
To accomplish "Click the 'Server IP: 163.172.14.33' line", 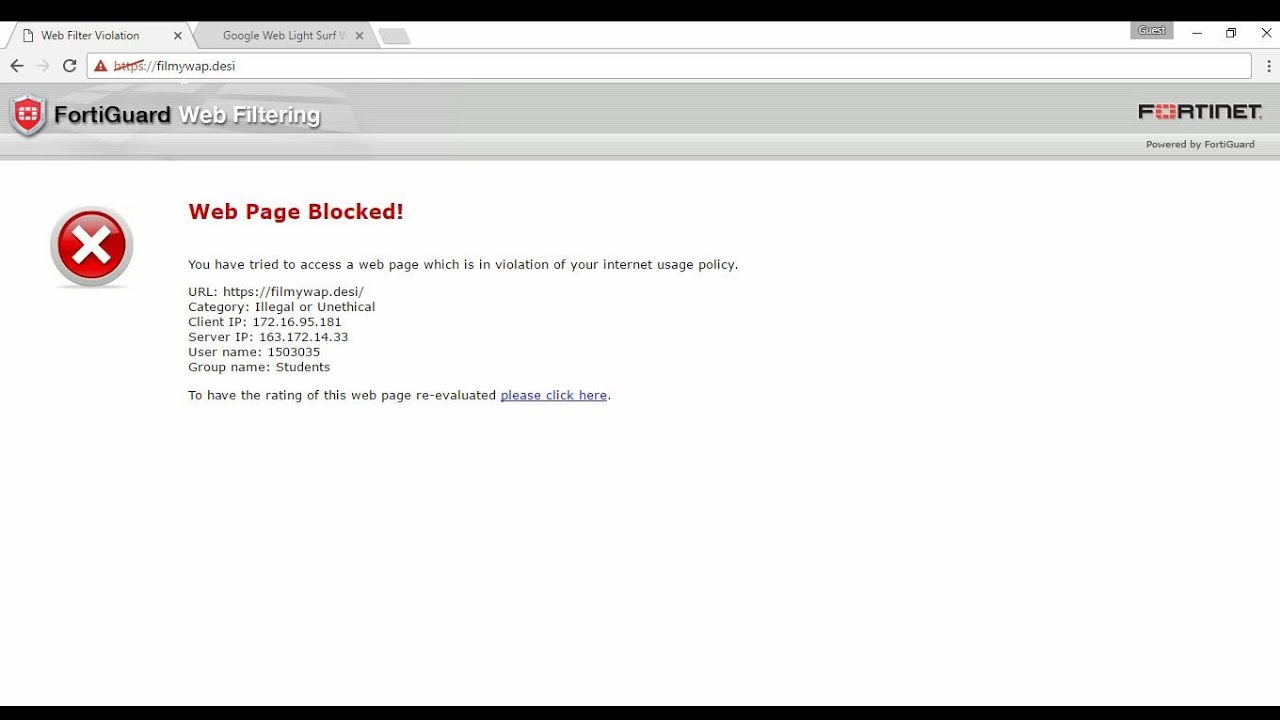I will pos(268,337).
